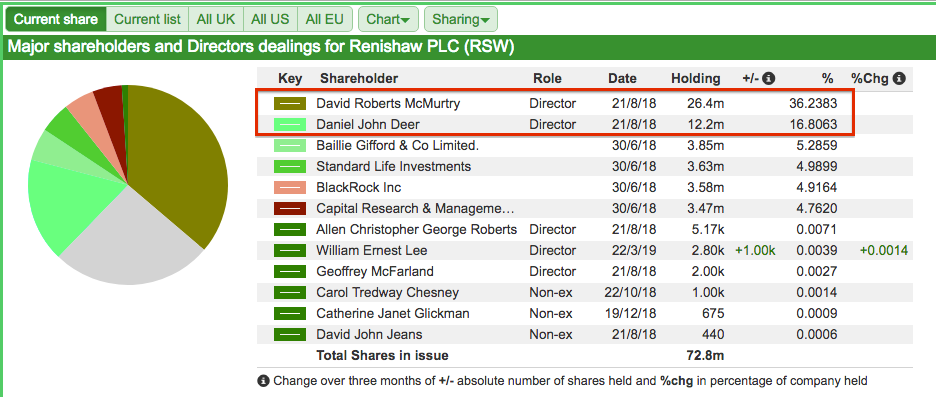
Task: Open the Sharing dropdown menu
Action: click(x=460, y=19)
